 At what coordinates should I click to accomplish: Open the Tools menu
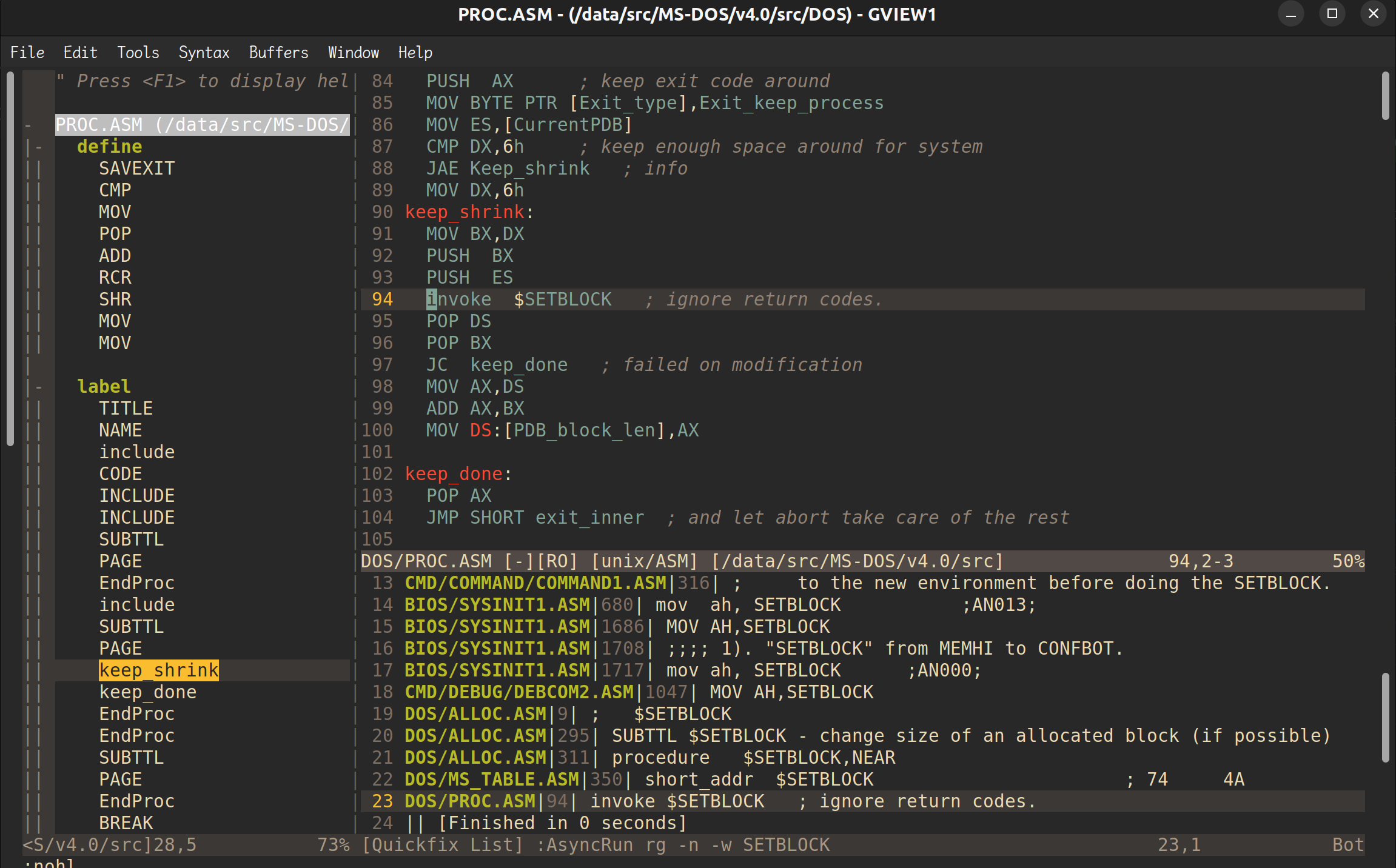coord(138,53)
